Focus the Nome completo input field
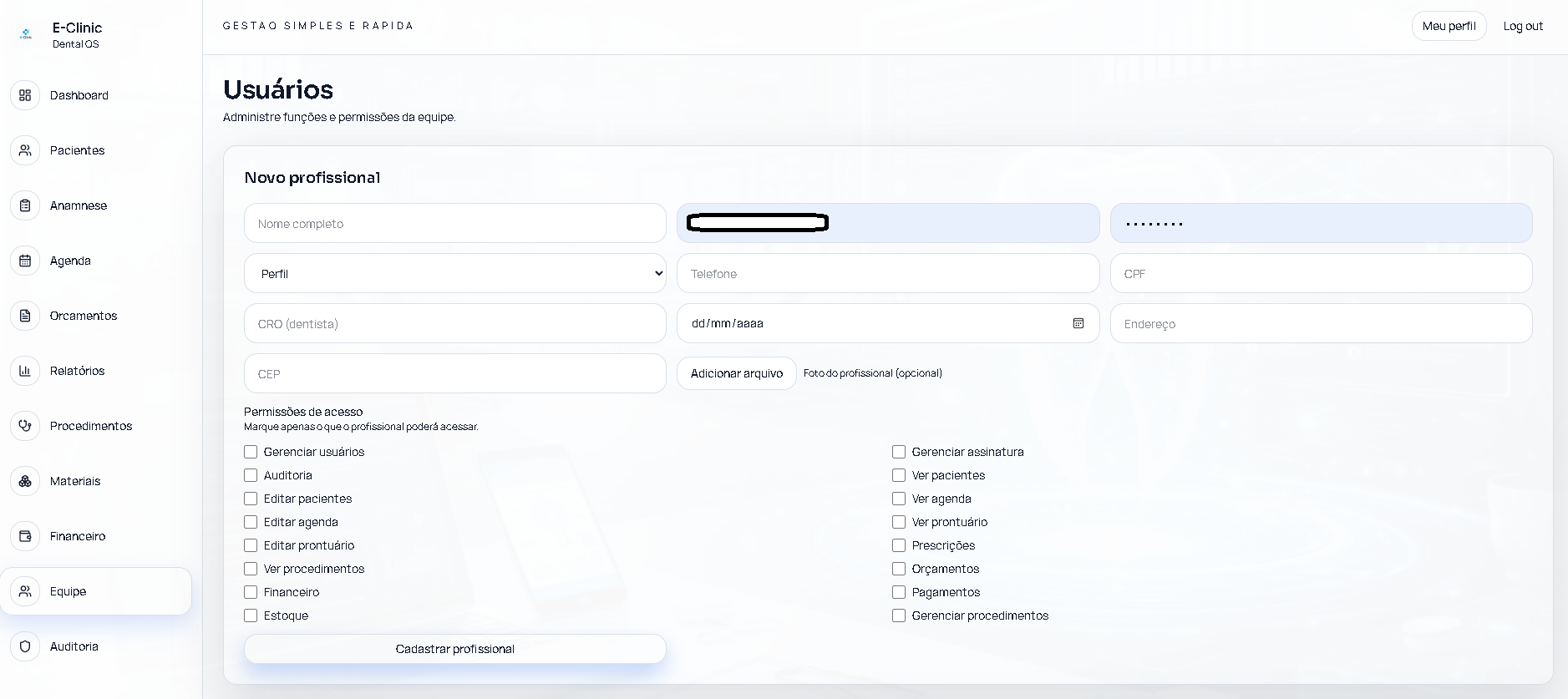The width and height of the screenshot is (1568, 699). point(455,223)
